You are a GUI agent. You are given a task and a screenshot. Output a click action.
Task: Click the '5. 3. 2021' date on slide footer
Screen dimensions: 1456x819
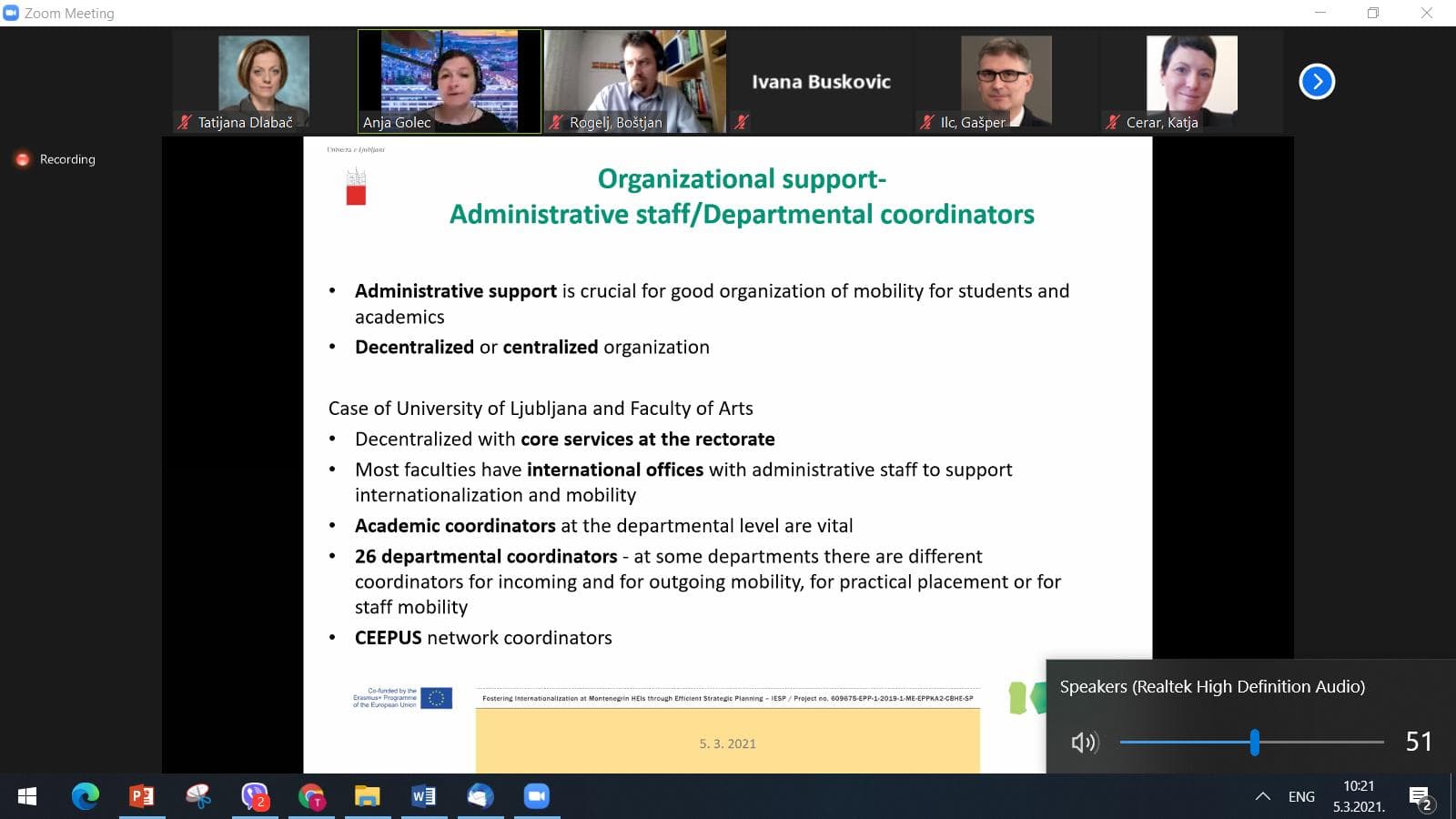727,743
